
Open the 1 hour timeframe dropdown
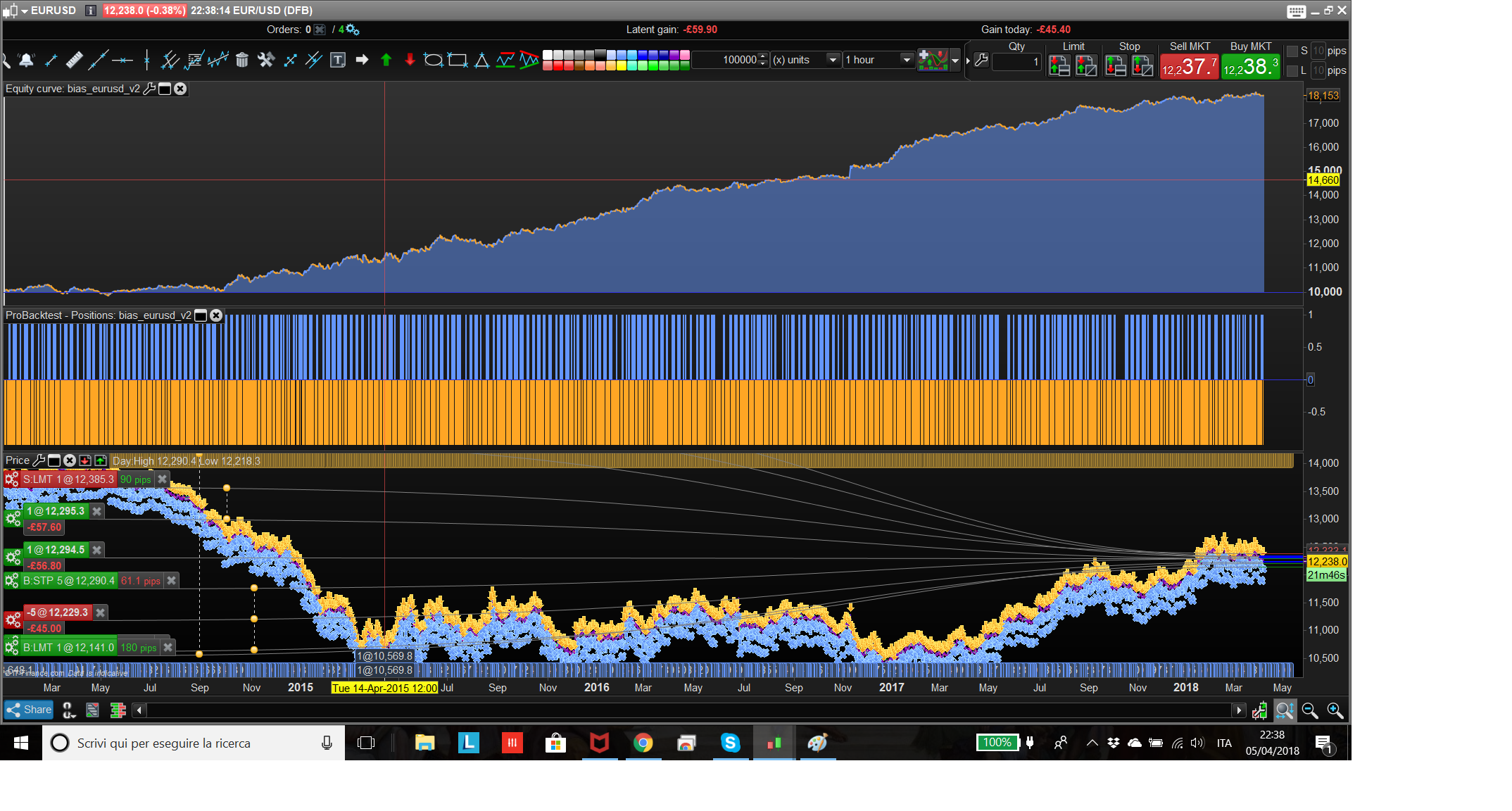click(x=907, y=60)
